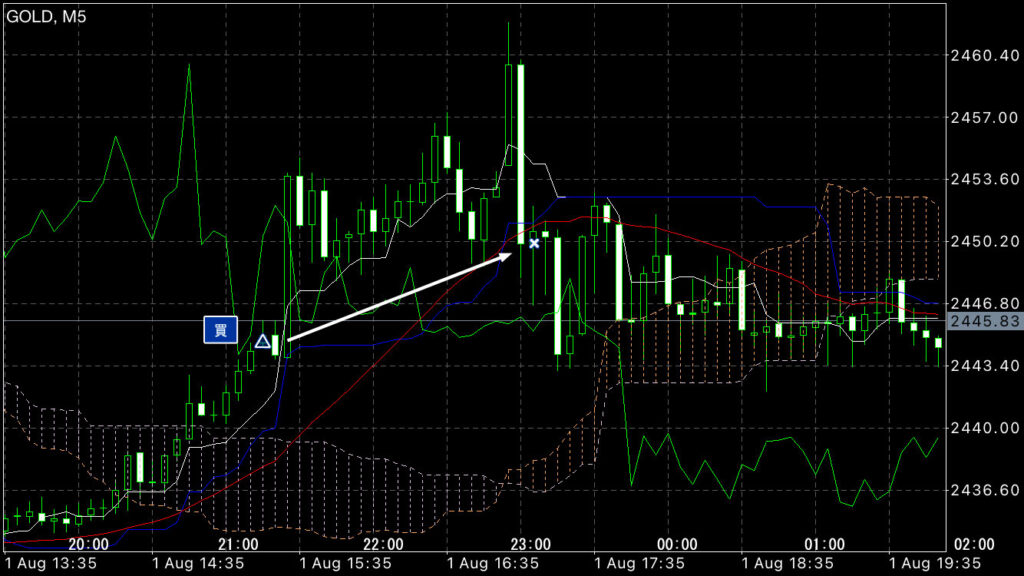Select the GOLD, M5 chart title
The image size is (1024, 576).
46,16
